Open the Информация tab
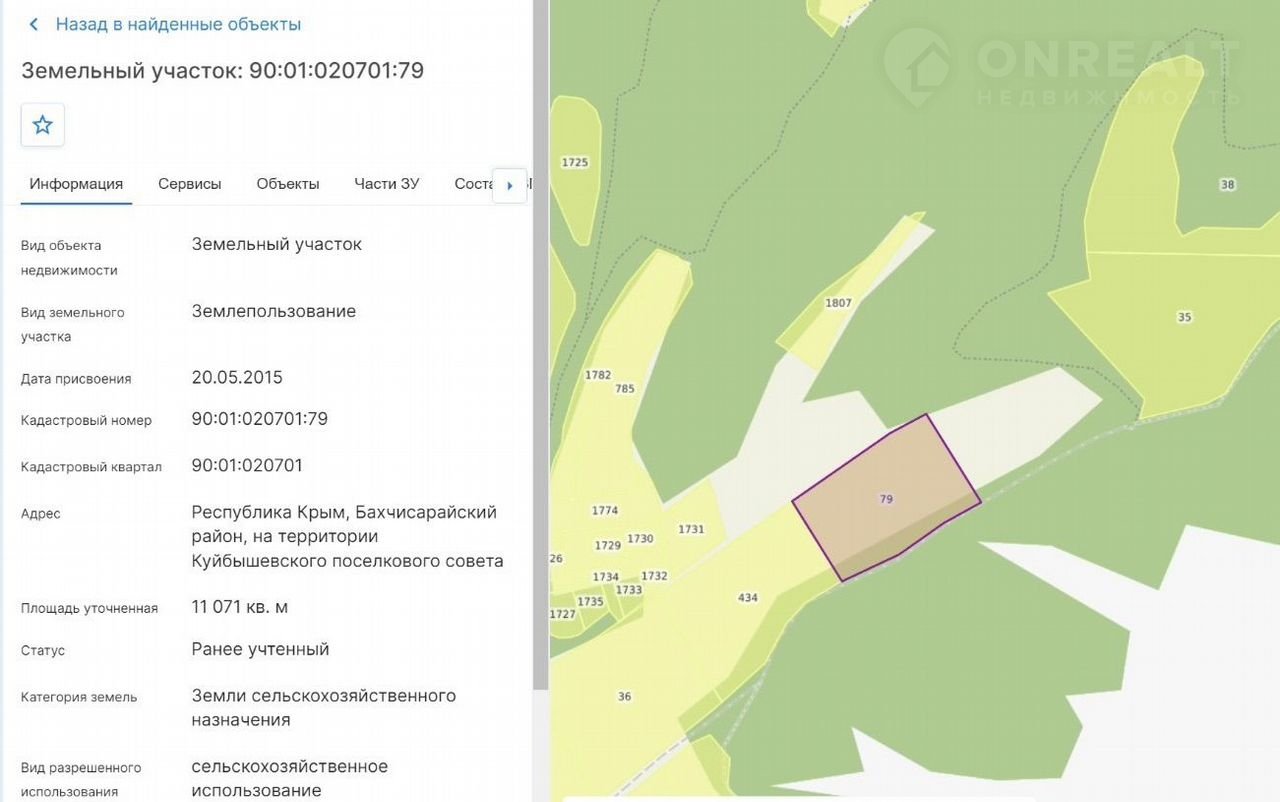The width and height of the screenshot is (1280, 802). [76, 184]
